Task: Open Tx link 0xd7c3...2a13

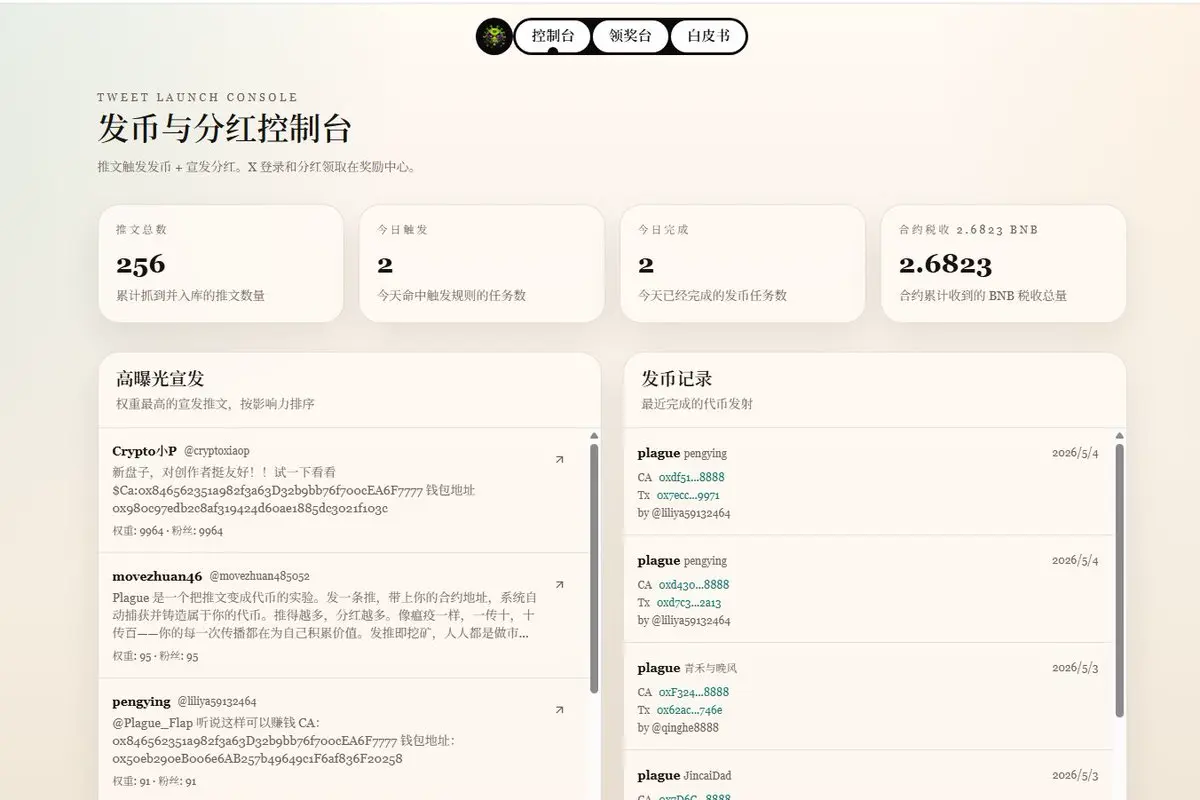Action: 689,603
